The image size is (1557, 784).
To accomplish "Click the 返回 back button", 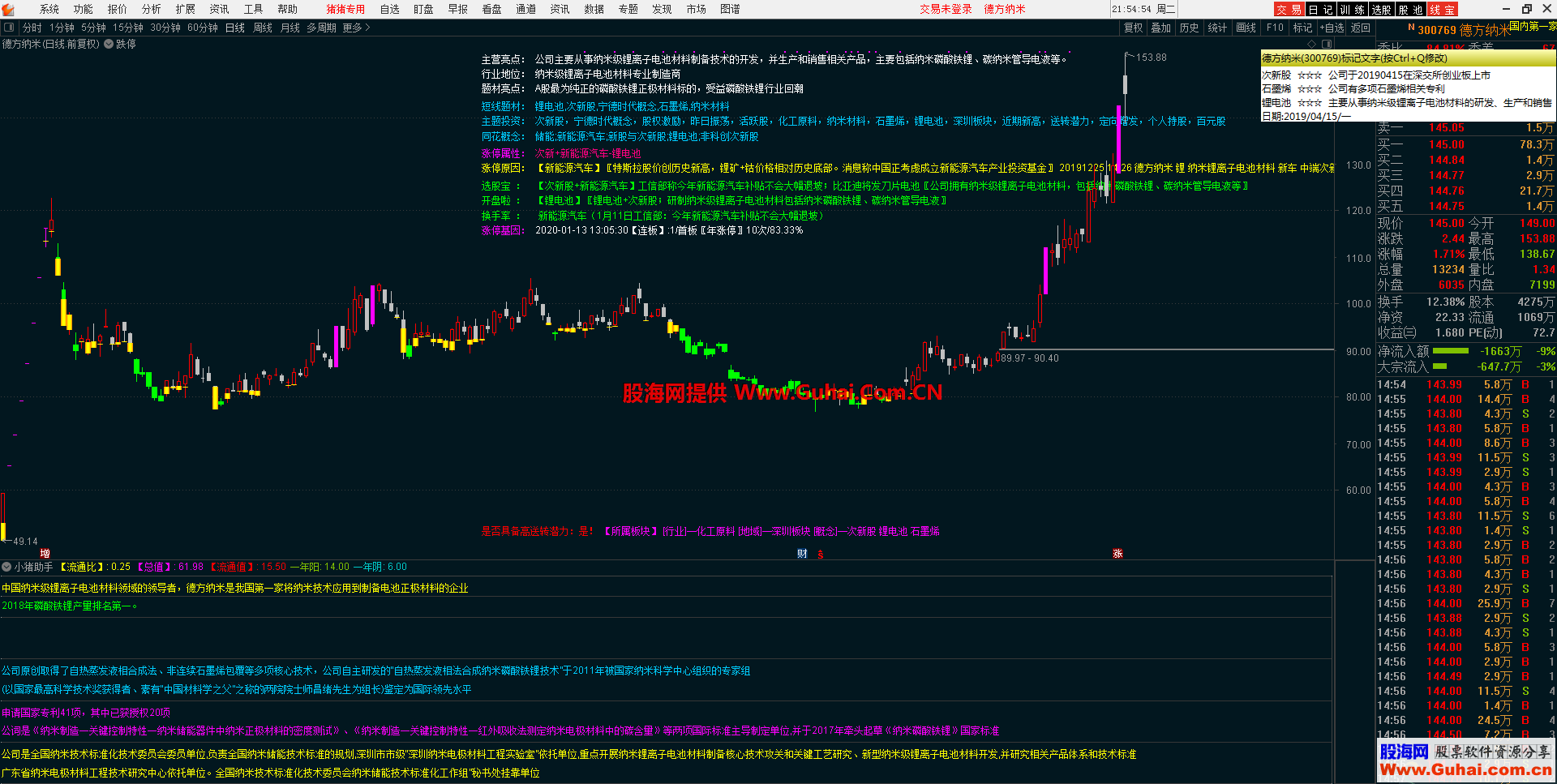I will (x=1361, y=28).
